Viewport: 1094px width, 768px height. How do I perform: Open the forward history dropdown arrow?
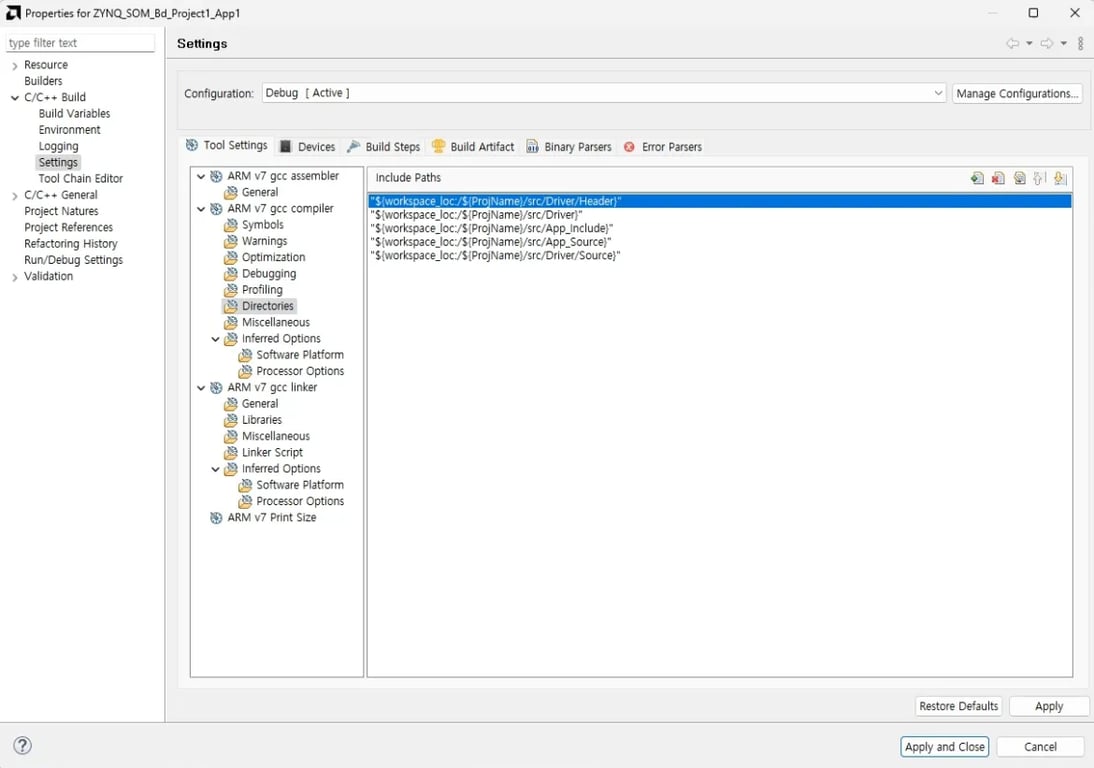[1063, 43]
